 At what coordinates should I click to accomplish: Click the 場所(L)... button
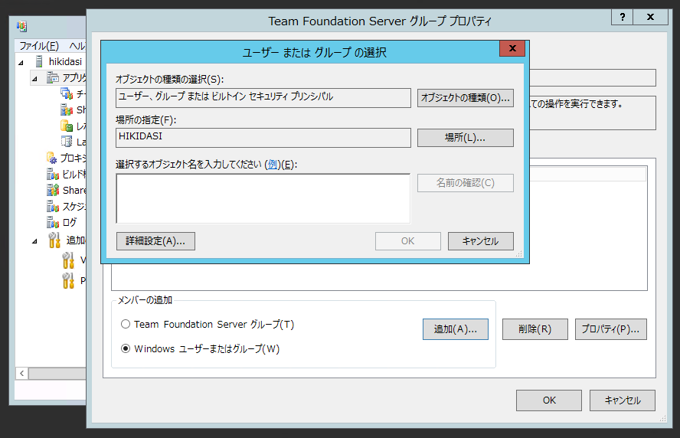click(x=465, y=138)
